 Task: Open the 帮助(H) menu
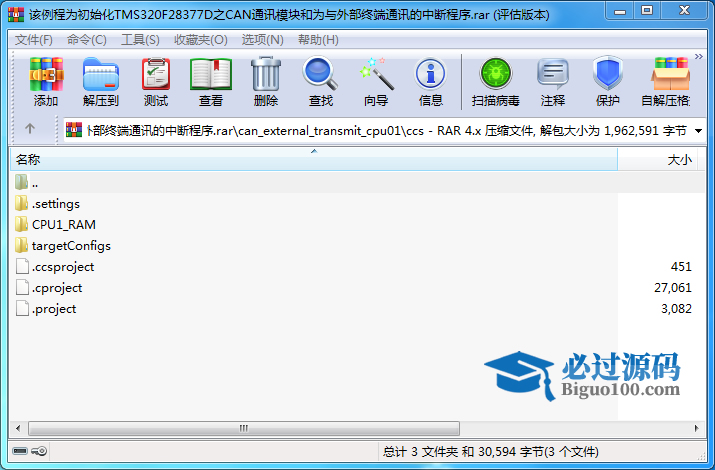pos(318,40)
